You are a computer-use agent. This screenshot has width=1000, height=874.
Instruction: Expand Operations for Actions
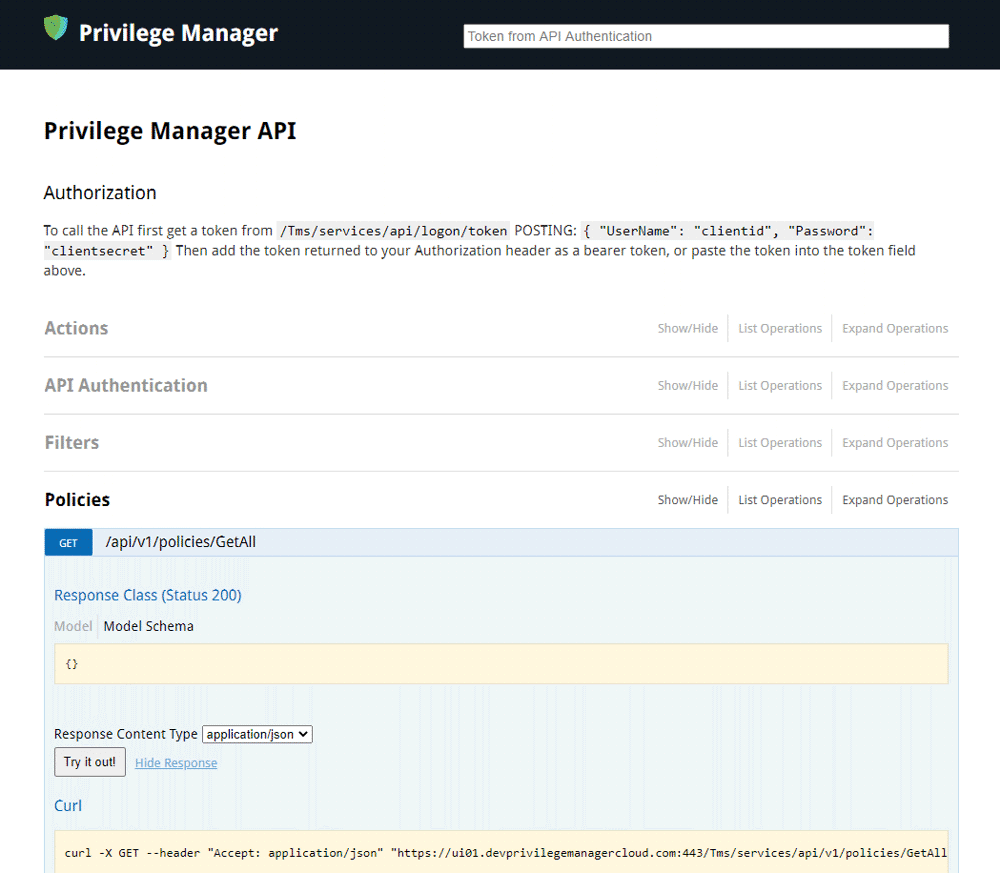click(x=894, y=328)
